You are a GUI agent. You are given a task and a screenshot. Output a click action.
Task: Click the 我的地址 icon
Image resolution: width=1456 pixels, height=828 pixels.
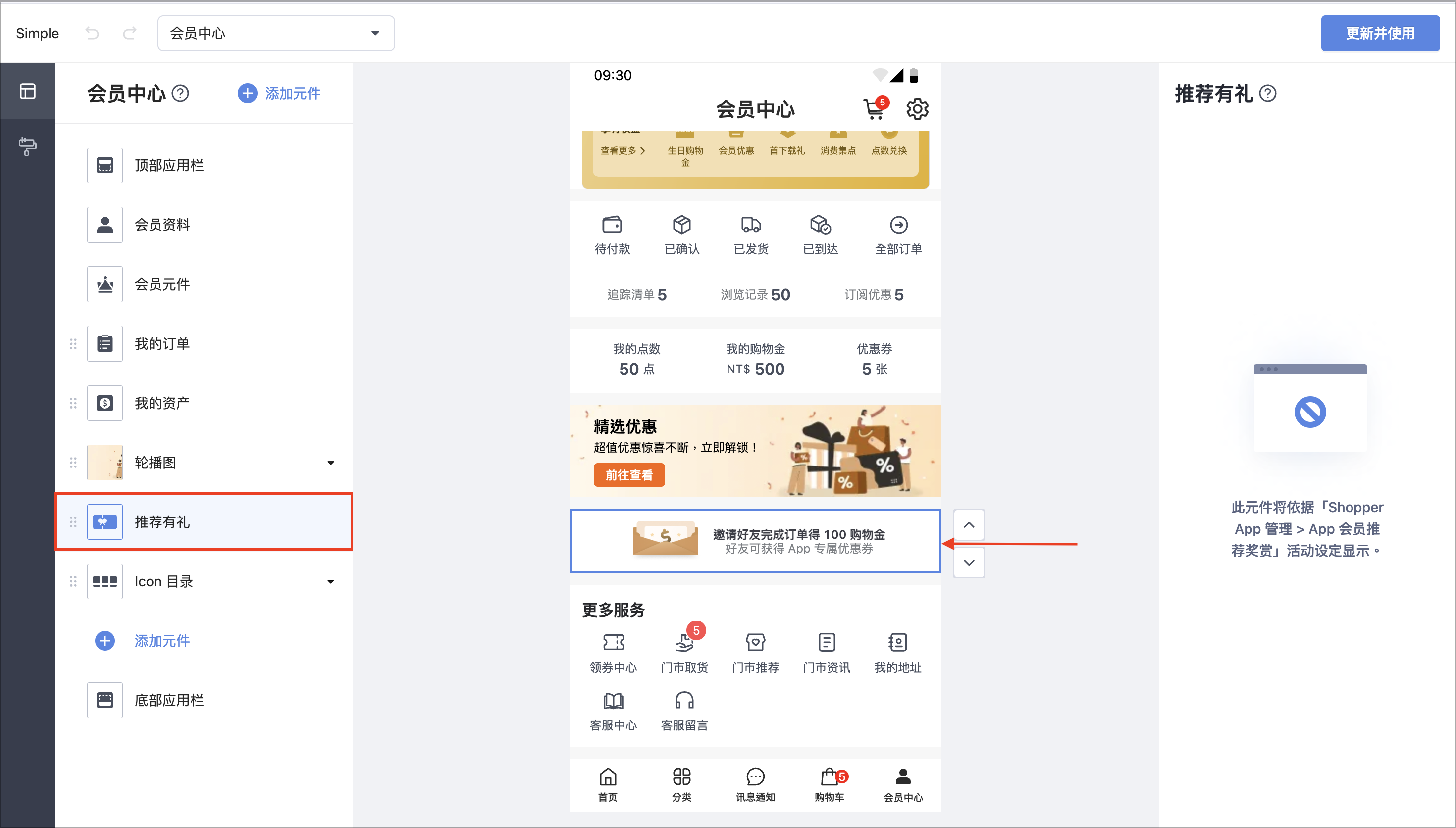pos(898,643)
